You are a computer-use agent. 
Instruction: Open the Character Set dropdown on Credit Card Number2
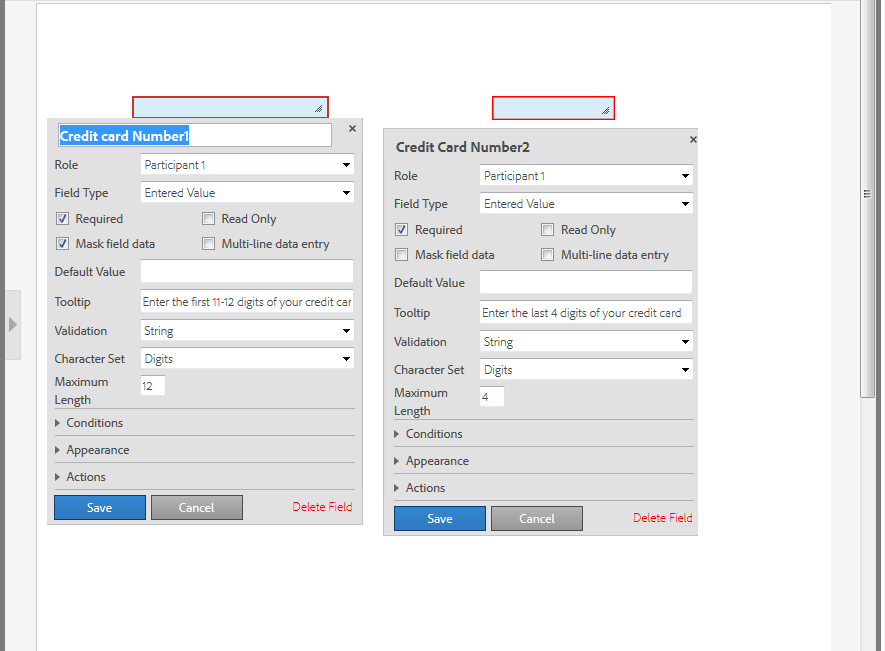click(585, 369)
